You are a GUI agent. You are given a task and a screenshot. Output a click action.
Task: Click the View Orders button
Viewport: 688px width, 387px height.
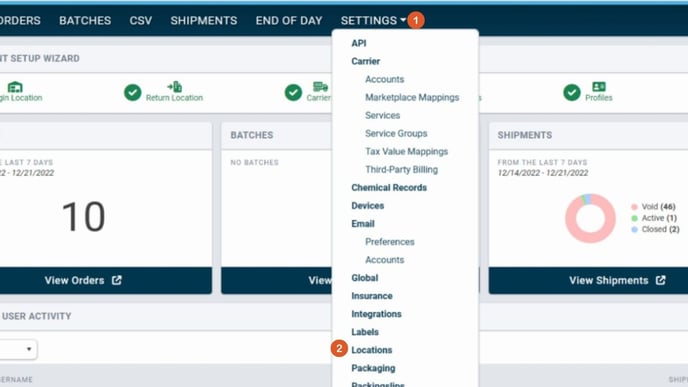(106, 280)
